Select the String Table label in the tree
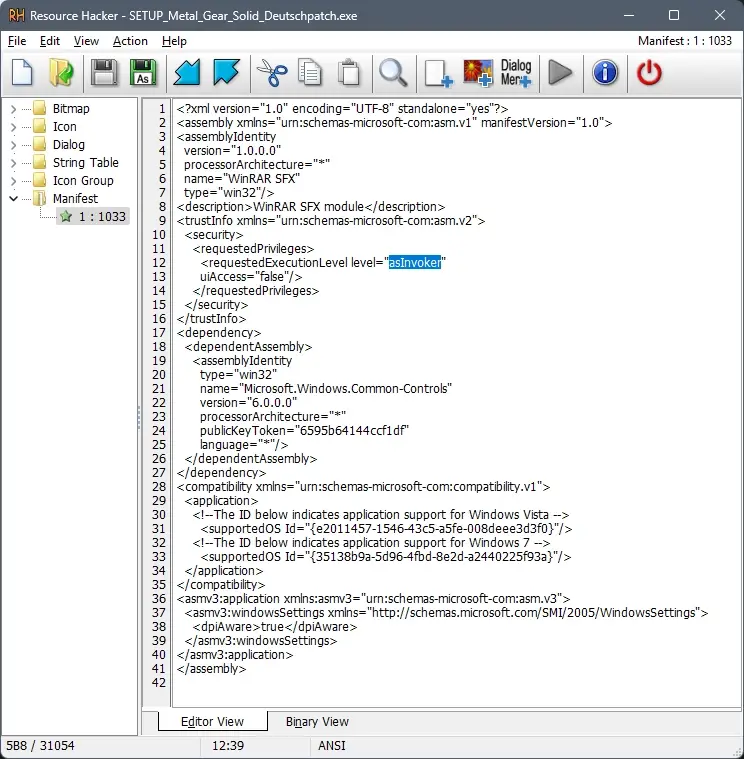Image resolution: width=744 pixels, height=759 pixels. tap(86, 163)
